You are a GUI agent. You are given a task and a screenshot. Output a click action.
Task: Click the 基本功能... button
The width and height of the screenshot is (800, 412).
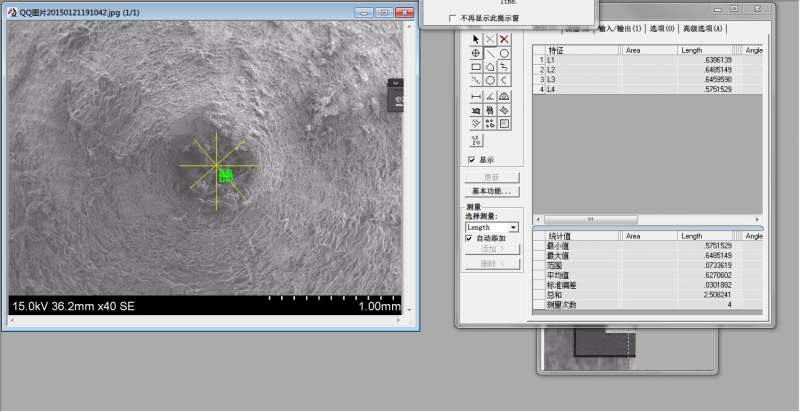point(492,191)
